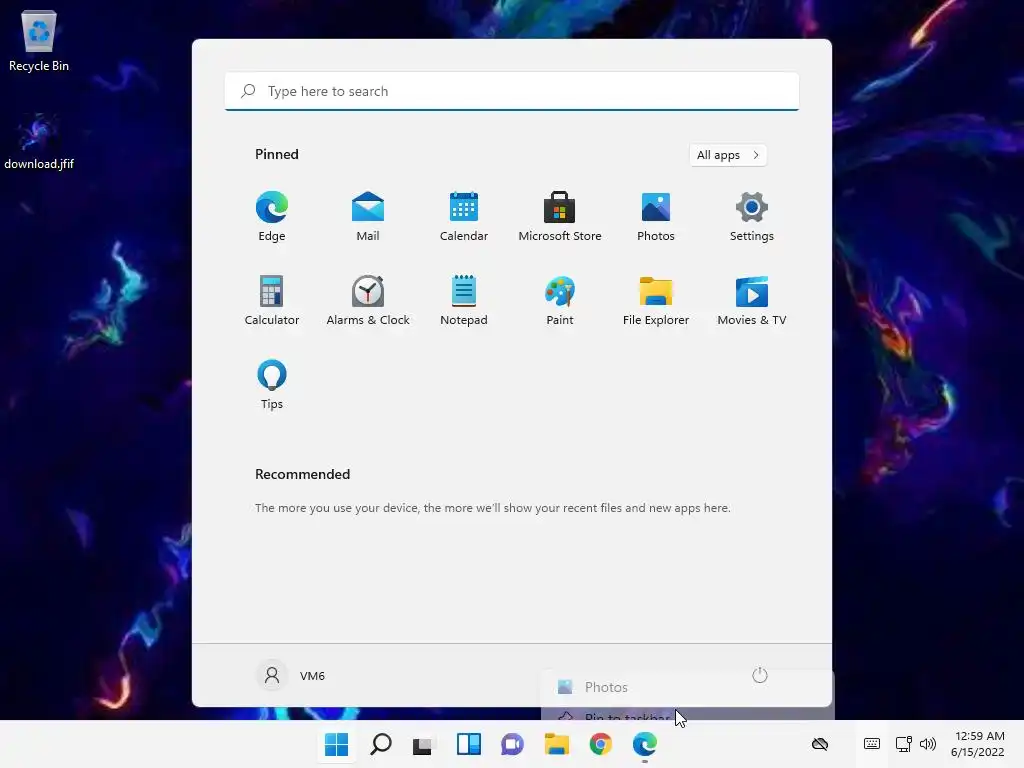Choose Pin to taskbar
The width and height of the screenshot is (1024, 768).
click(687, 713)
